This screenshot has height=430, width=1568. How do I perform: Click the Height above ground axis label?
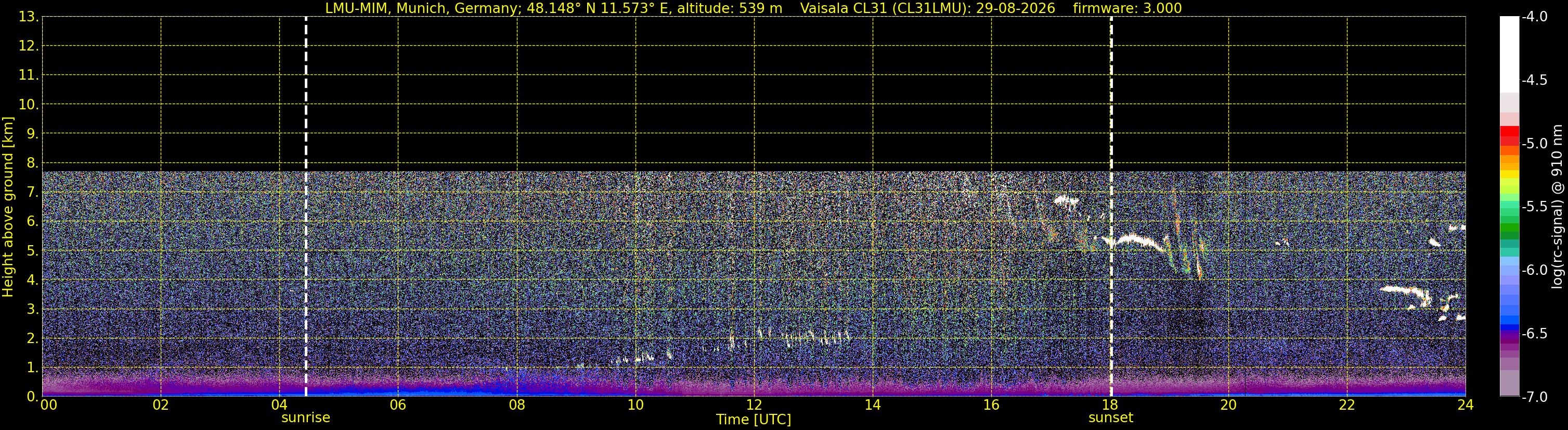point(8,207)
